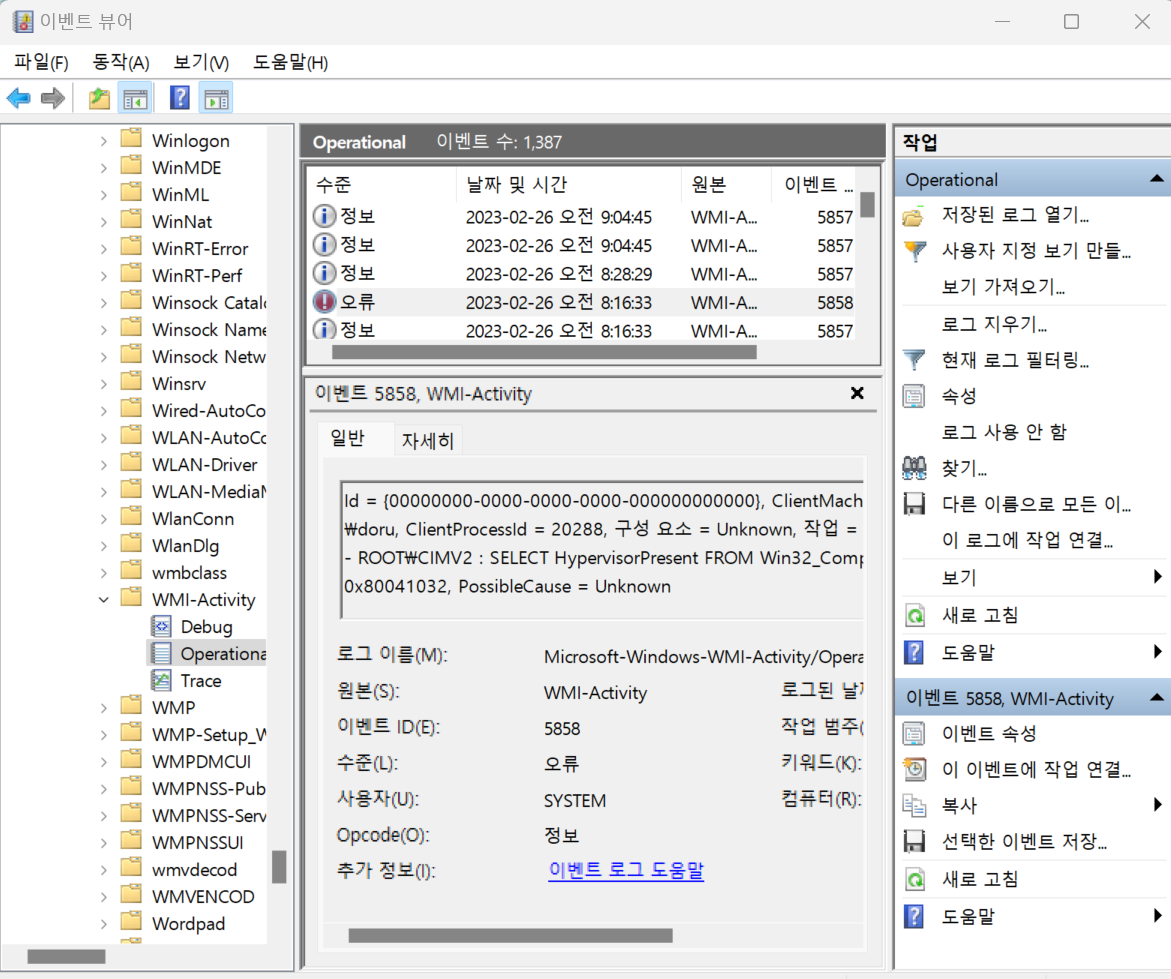Select the last 8:16:33 정보 event row

click(x=583, y=329)
